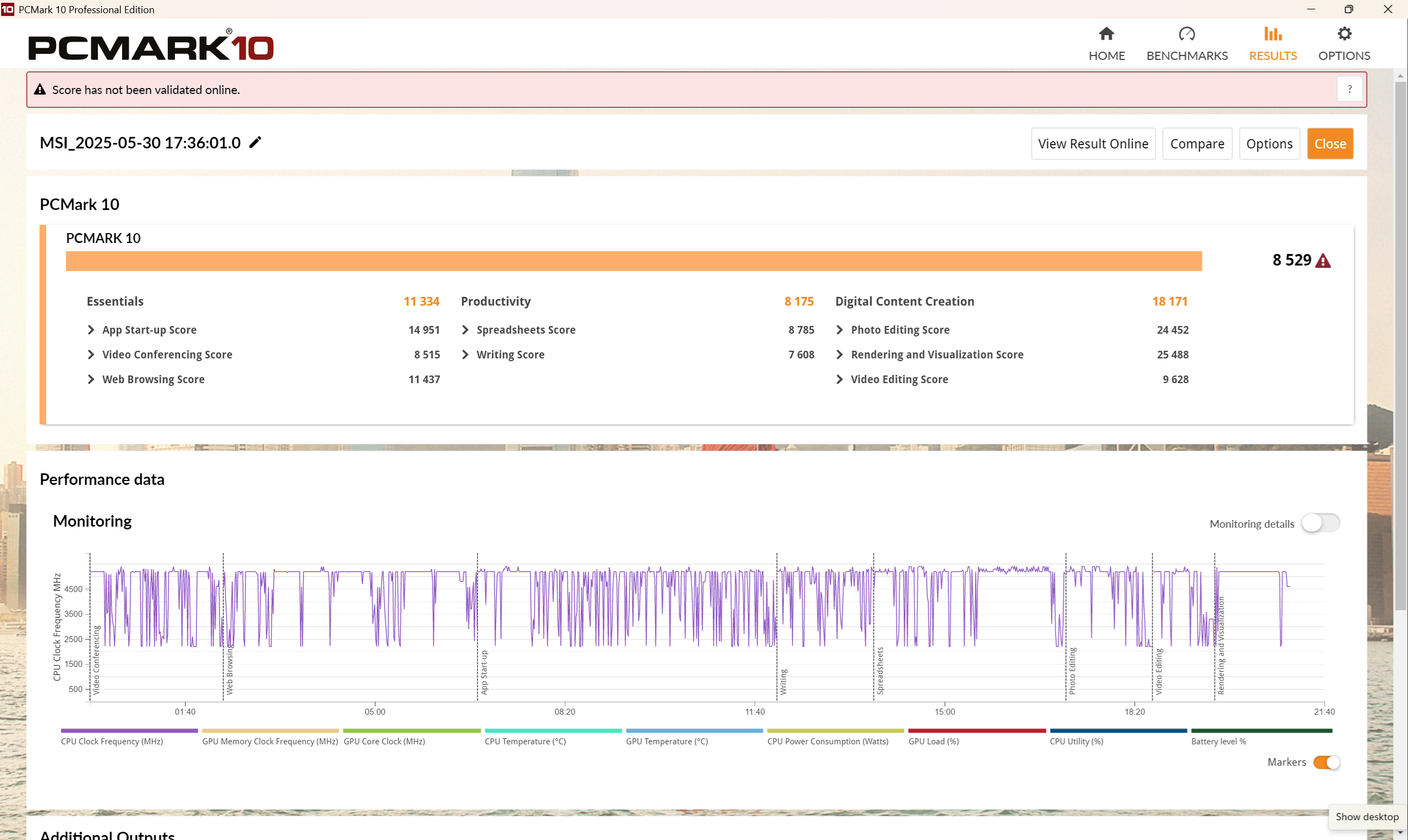Click the PCMark 10 logo

click(x=151, y=45)
